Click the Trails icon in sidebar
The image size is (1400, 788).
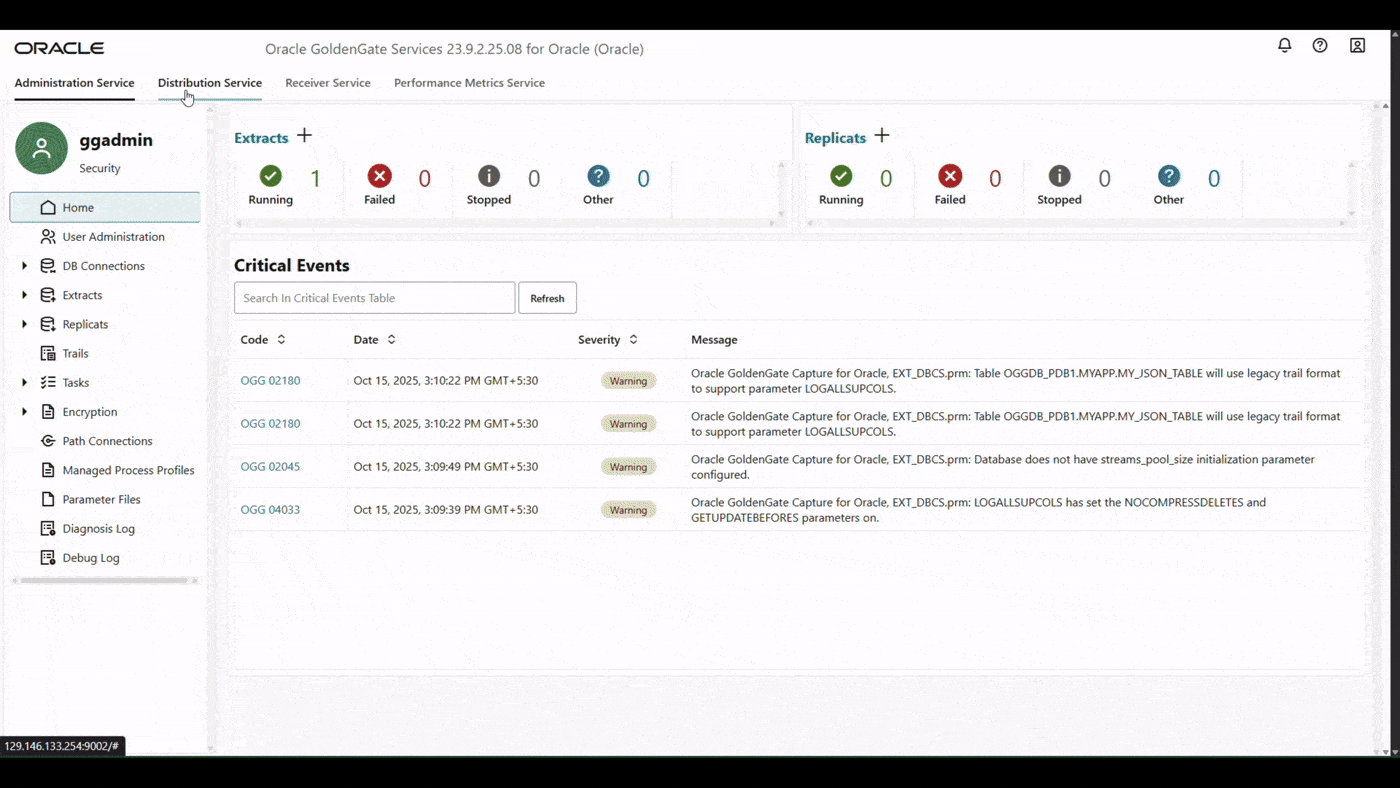tap(48, 353)
